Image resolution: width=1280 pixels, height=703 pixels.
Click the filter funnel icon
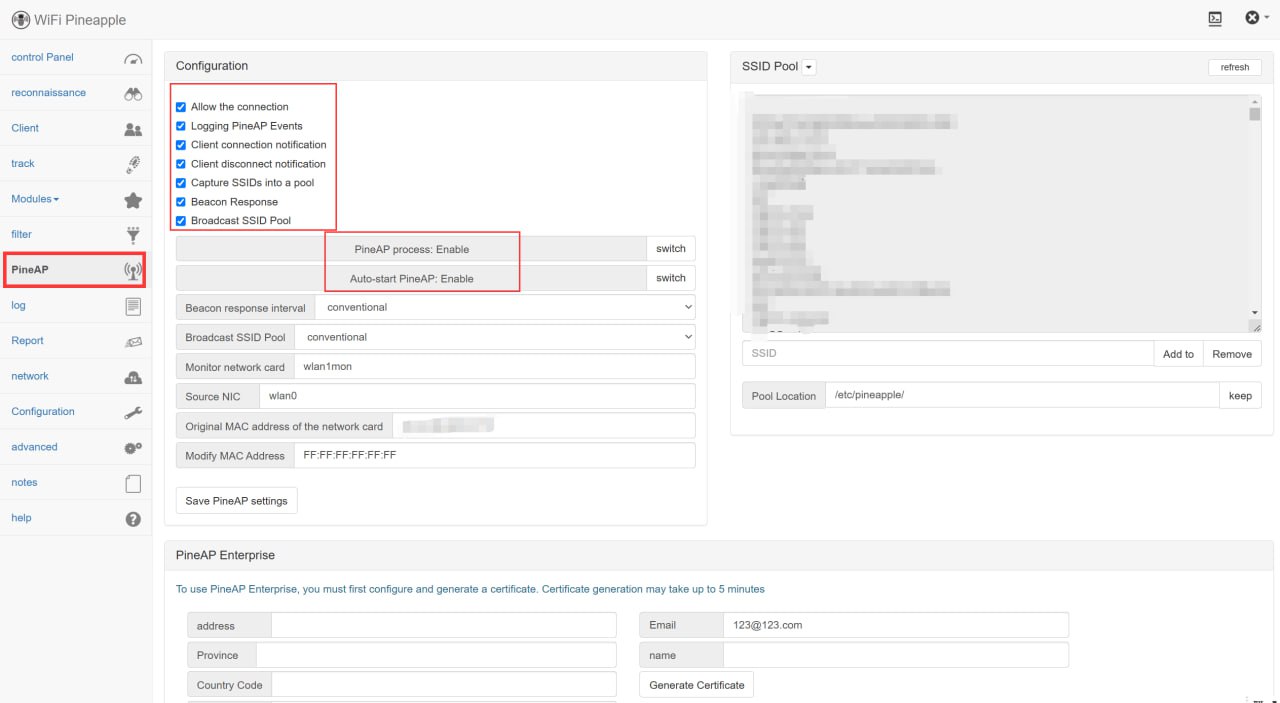click(133, 235)
